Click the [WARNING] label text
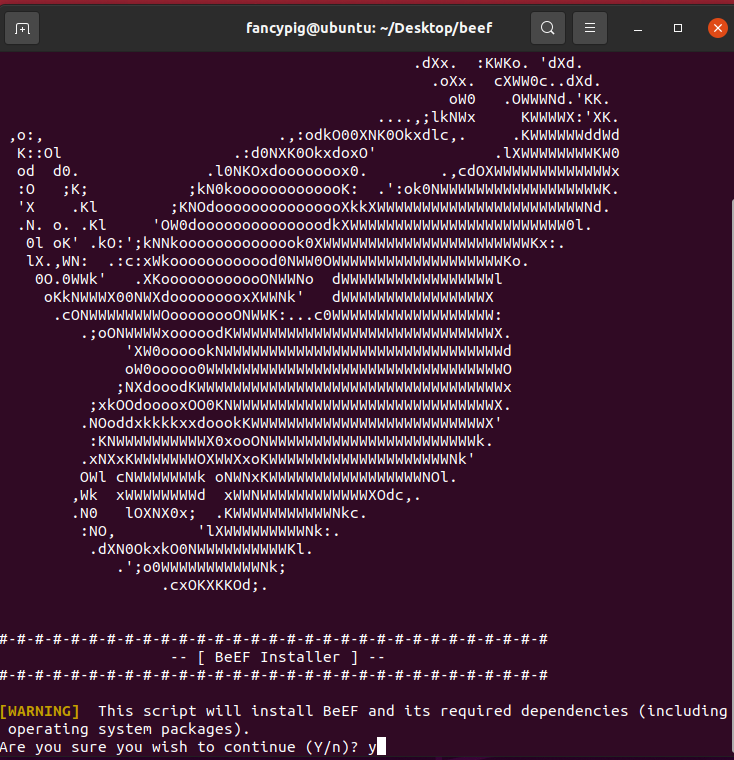Image resolution: width=734 pixels, height=760 pixels. 40,711
